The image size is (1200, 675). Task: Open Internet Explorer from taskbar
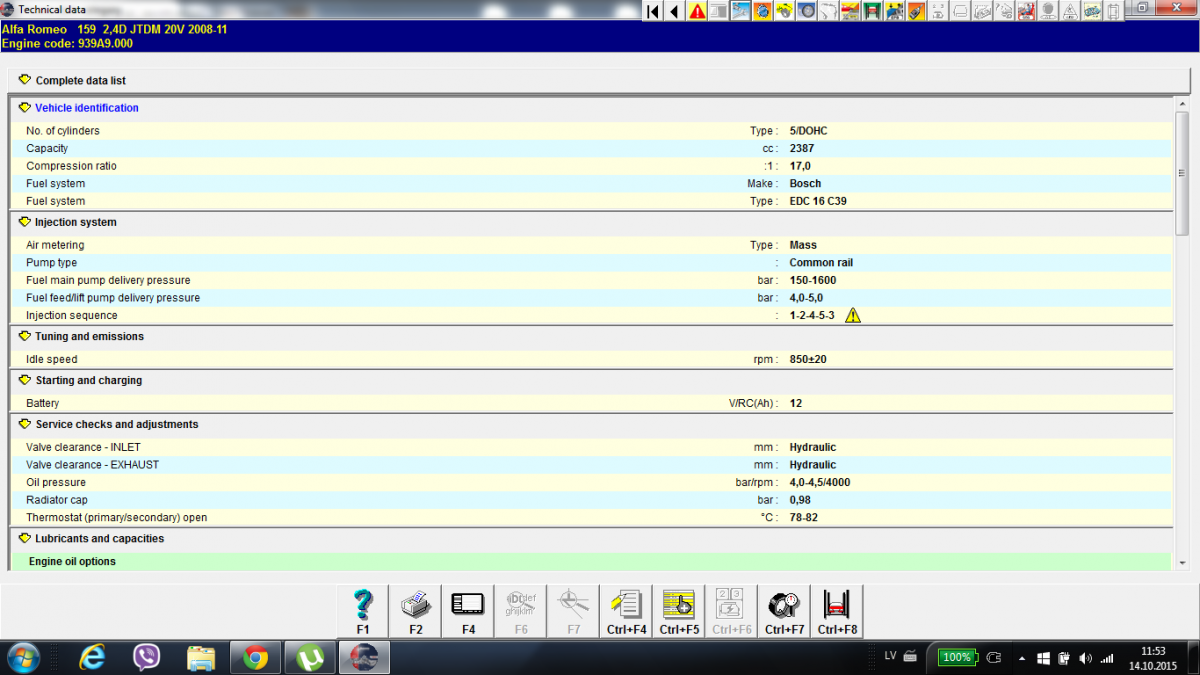(94, 657)
